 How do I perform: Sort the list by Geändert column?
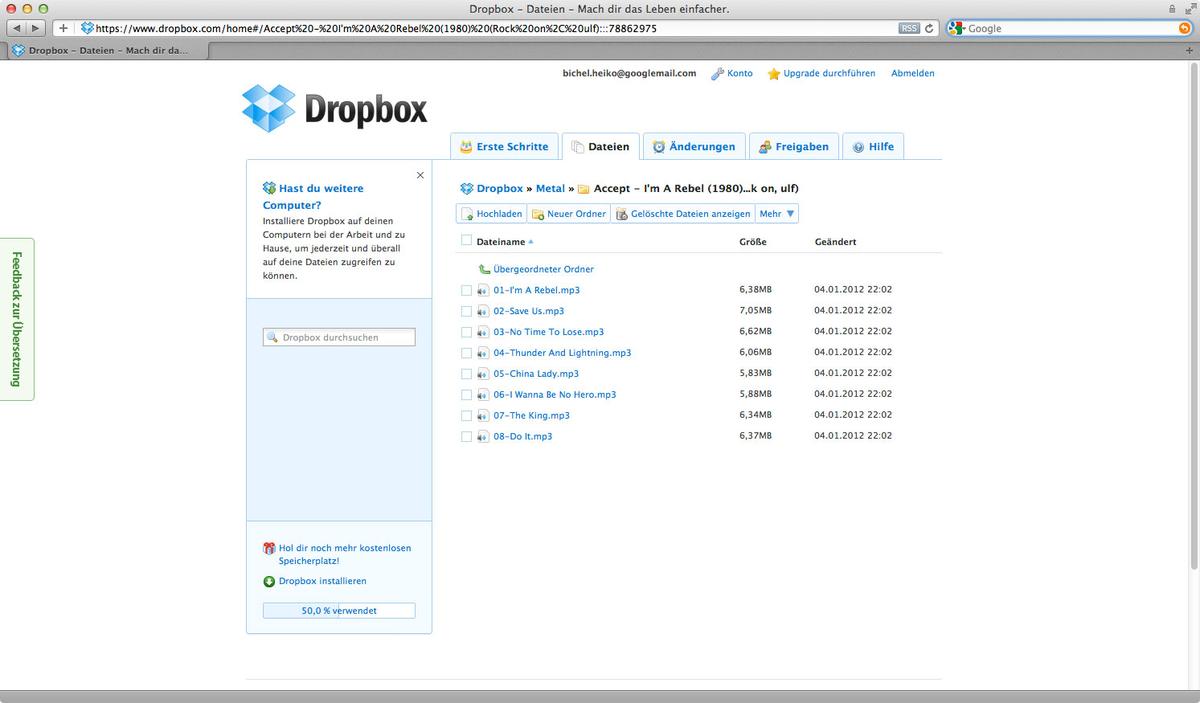[x=835, y=242]
